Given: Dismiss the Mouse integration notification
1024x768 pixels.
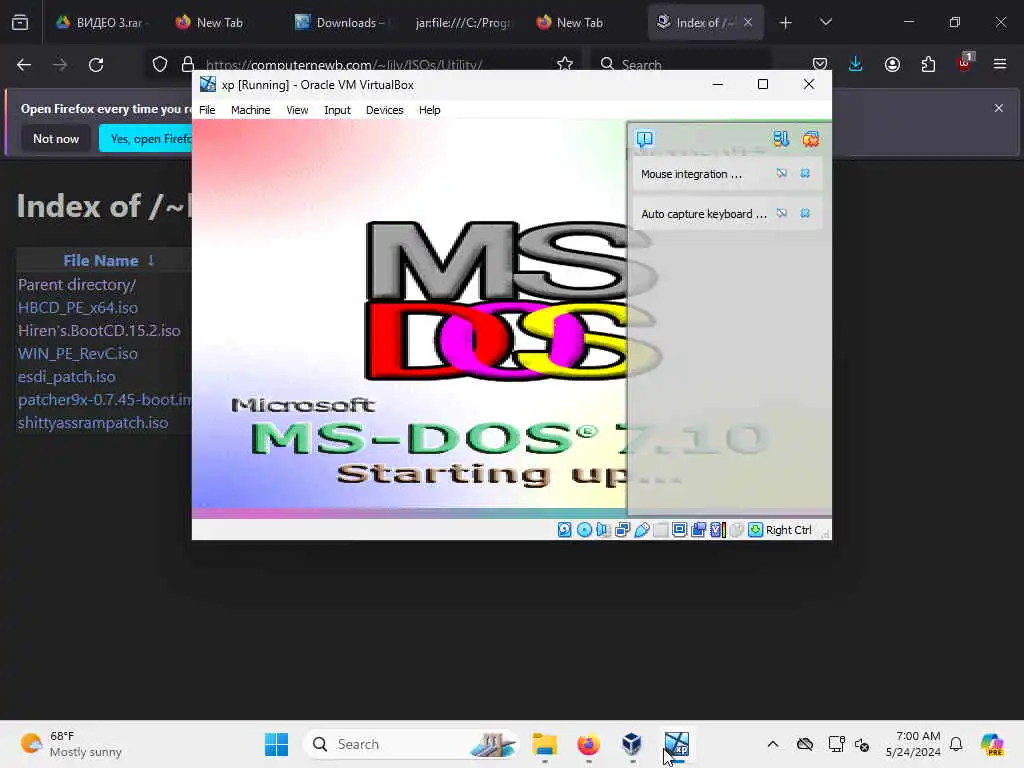Looking at the screenshot, I should point(805,174).
